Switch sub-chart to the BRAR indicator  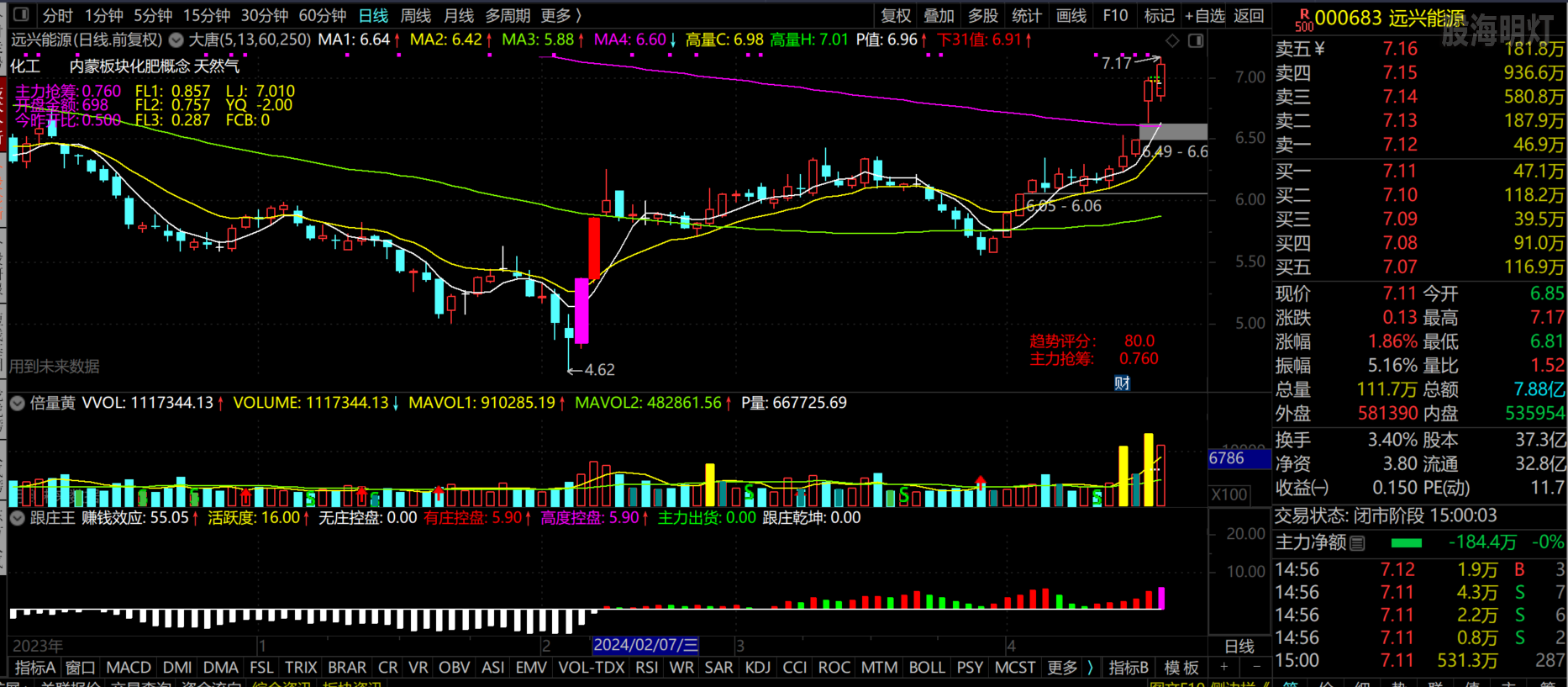347,668
